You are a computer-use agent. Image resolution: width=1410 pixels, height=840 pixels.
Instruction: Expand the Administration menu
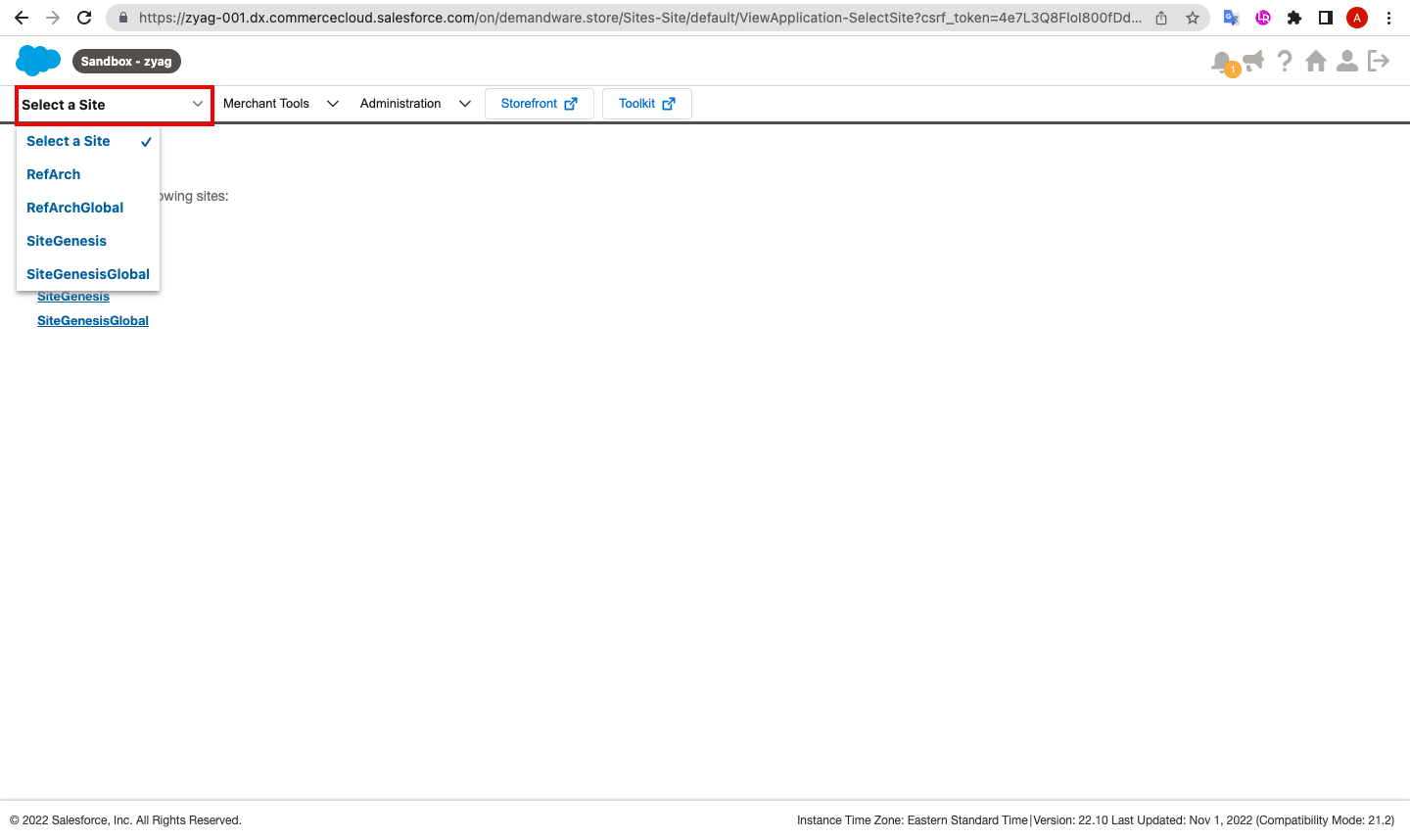tap(415, 104)
